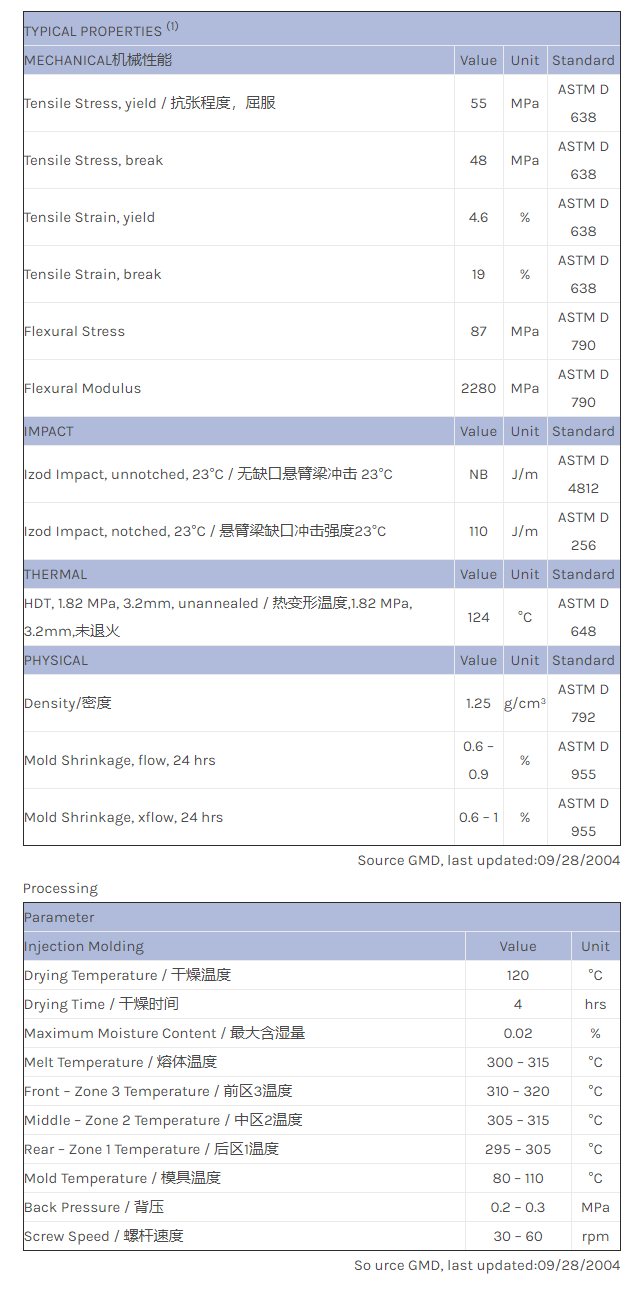Image resolution: width=627 pixels, height=1296 pixels.
Task: Click the Maximum Moisture Content label
Action: [165, 1033]
